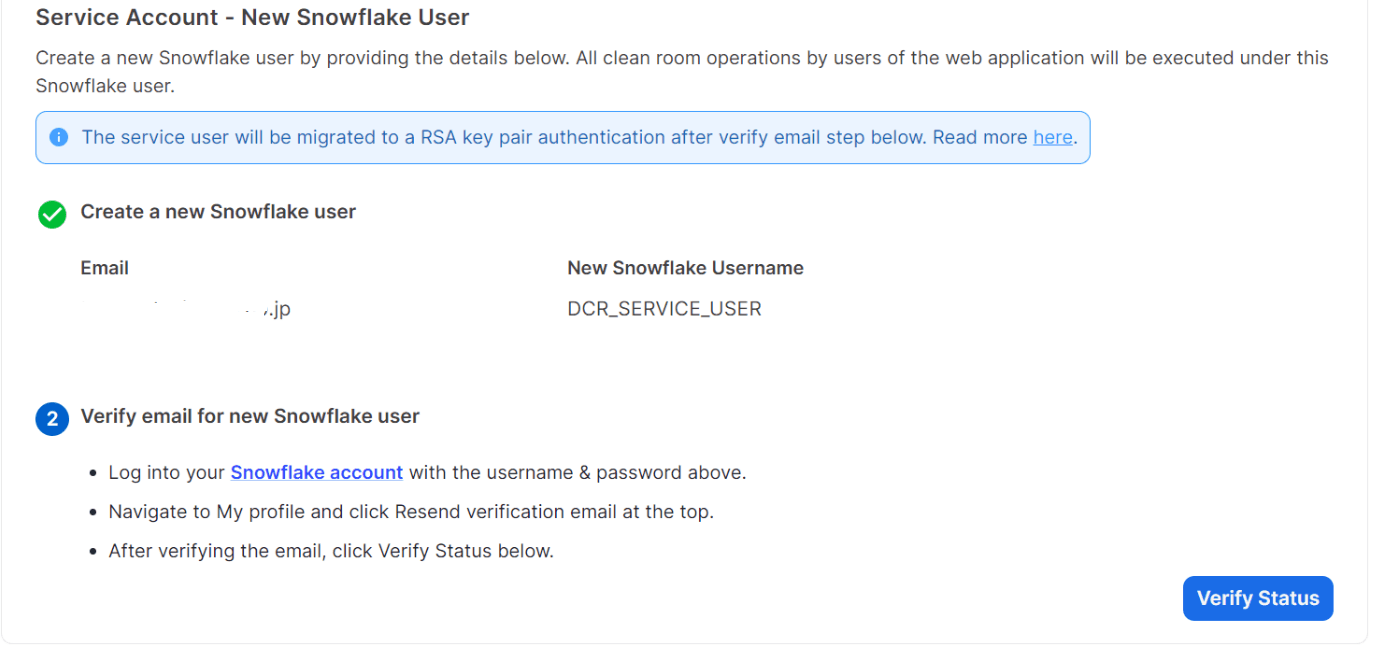Image resolution: width=1374 pixels, height=650 pixels.
Task: Click the 'Navigate to My profile' instruction line
Action: (x=411, y=512)
